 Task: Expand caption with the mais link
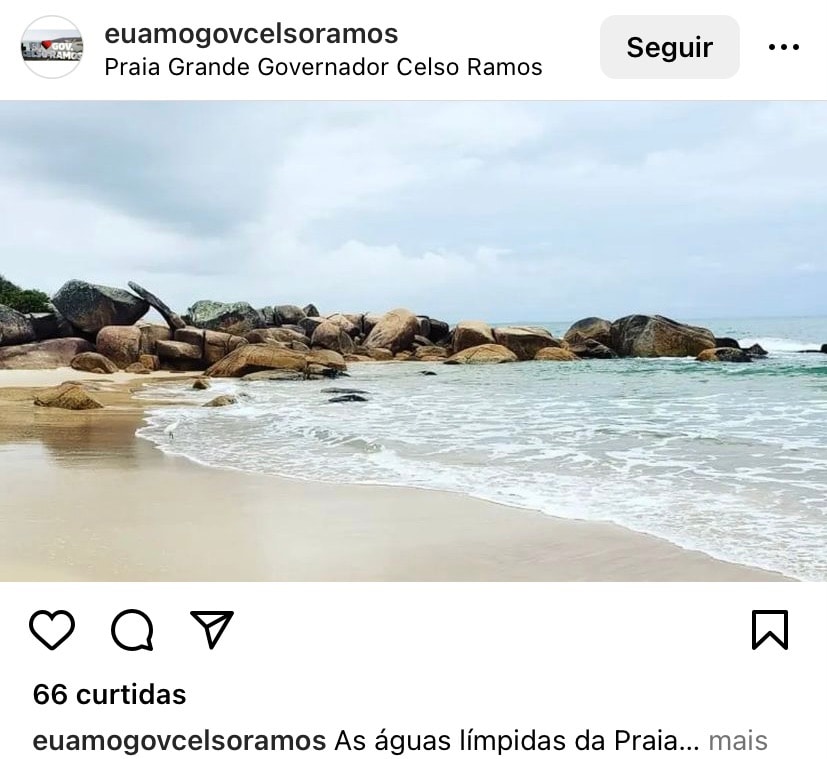738,741
